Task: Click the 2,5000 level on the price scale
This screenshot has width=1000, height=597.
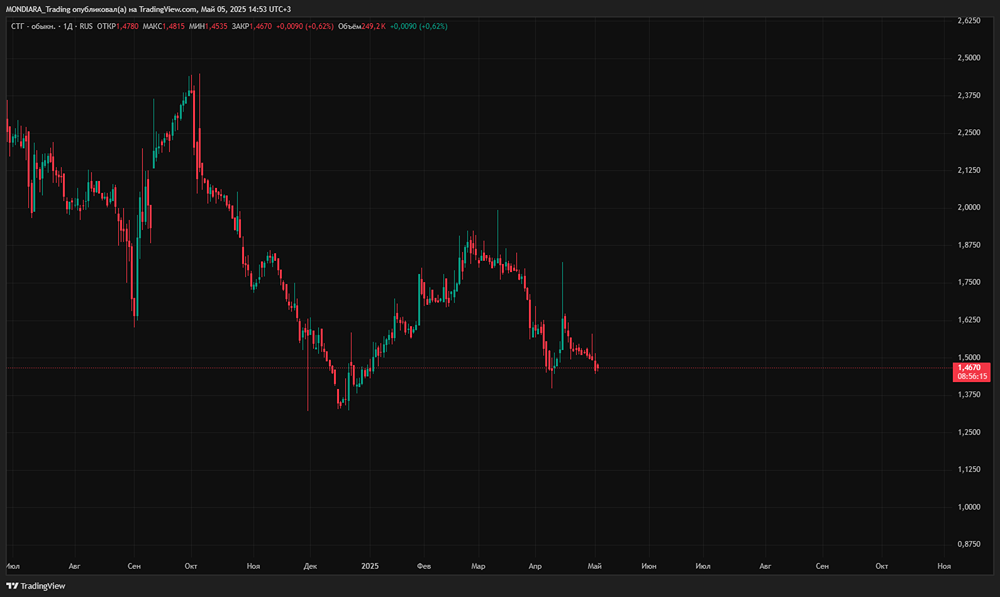Action: click(x=969, y=57)
